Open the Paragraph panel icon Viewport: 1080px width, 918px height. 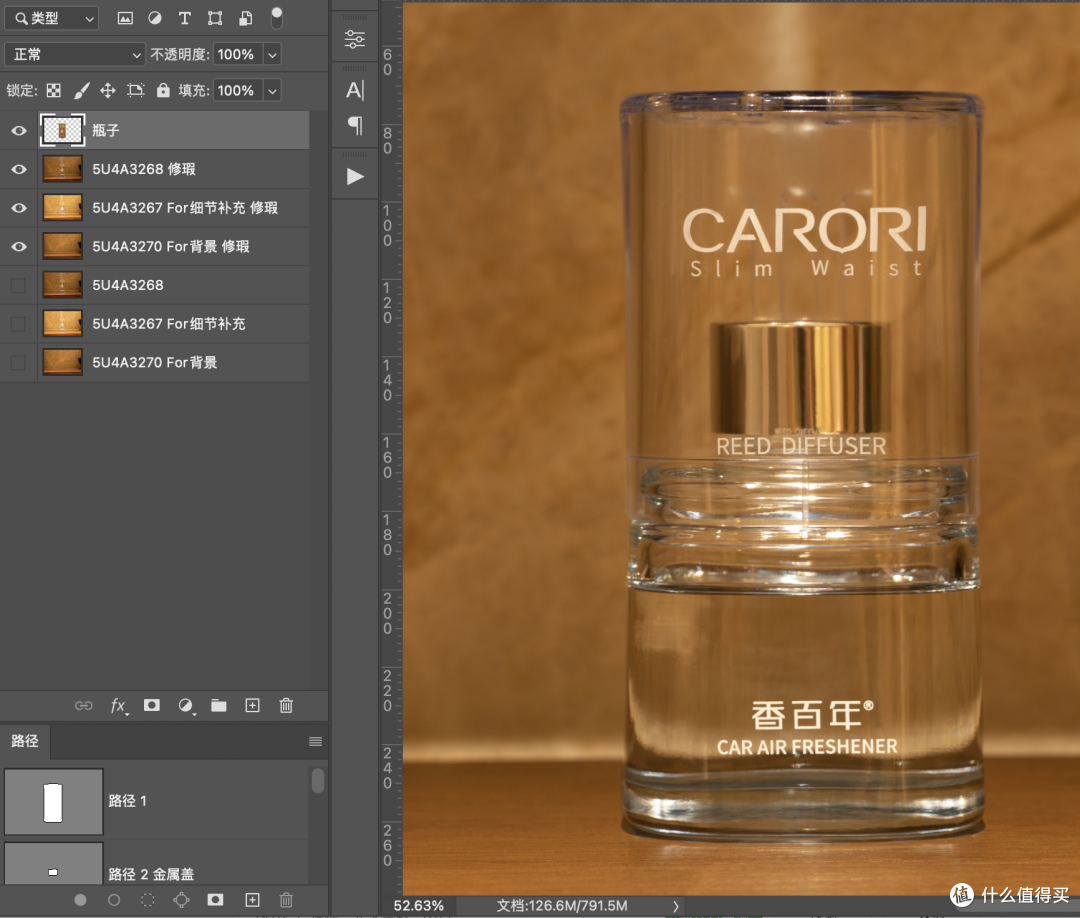click(355, 126)
